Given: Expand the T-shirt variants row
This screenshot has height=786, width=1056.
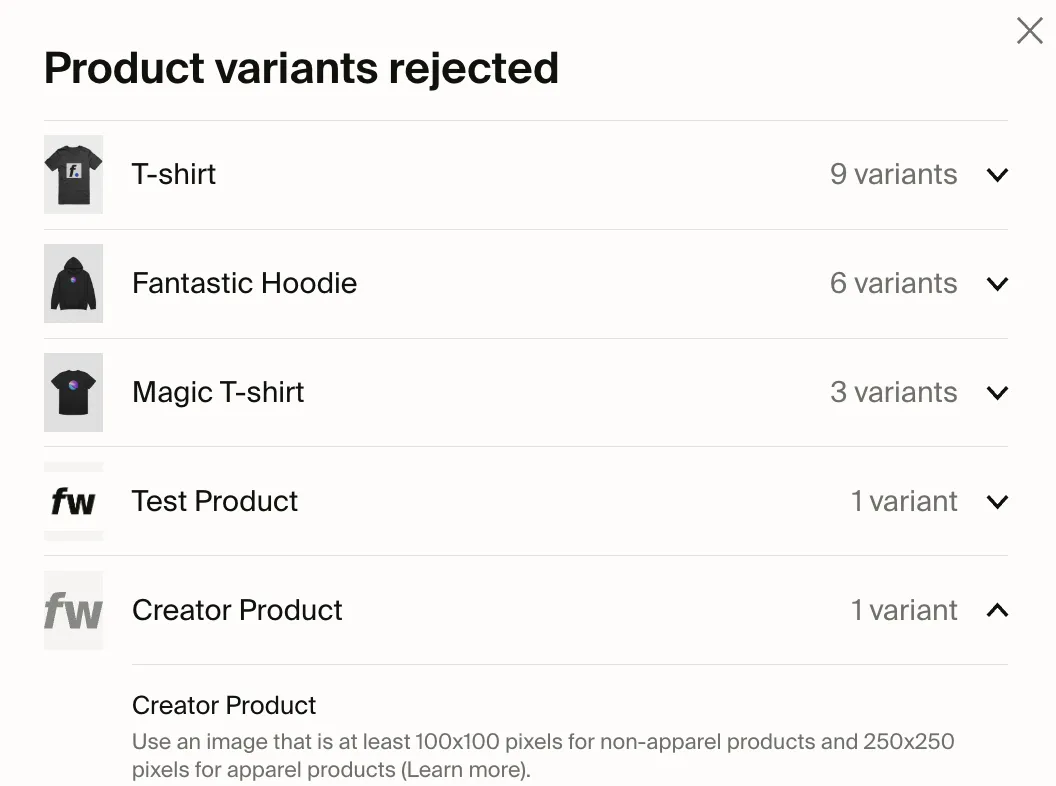Looking at the screenshot, I should point(997,174).
